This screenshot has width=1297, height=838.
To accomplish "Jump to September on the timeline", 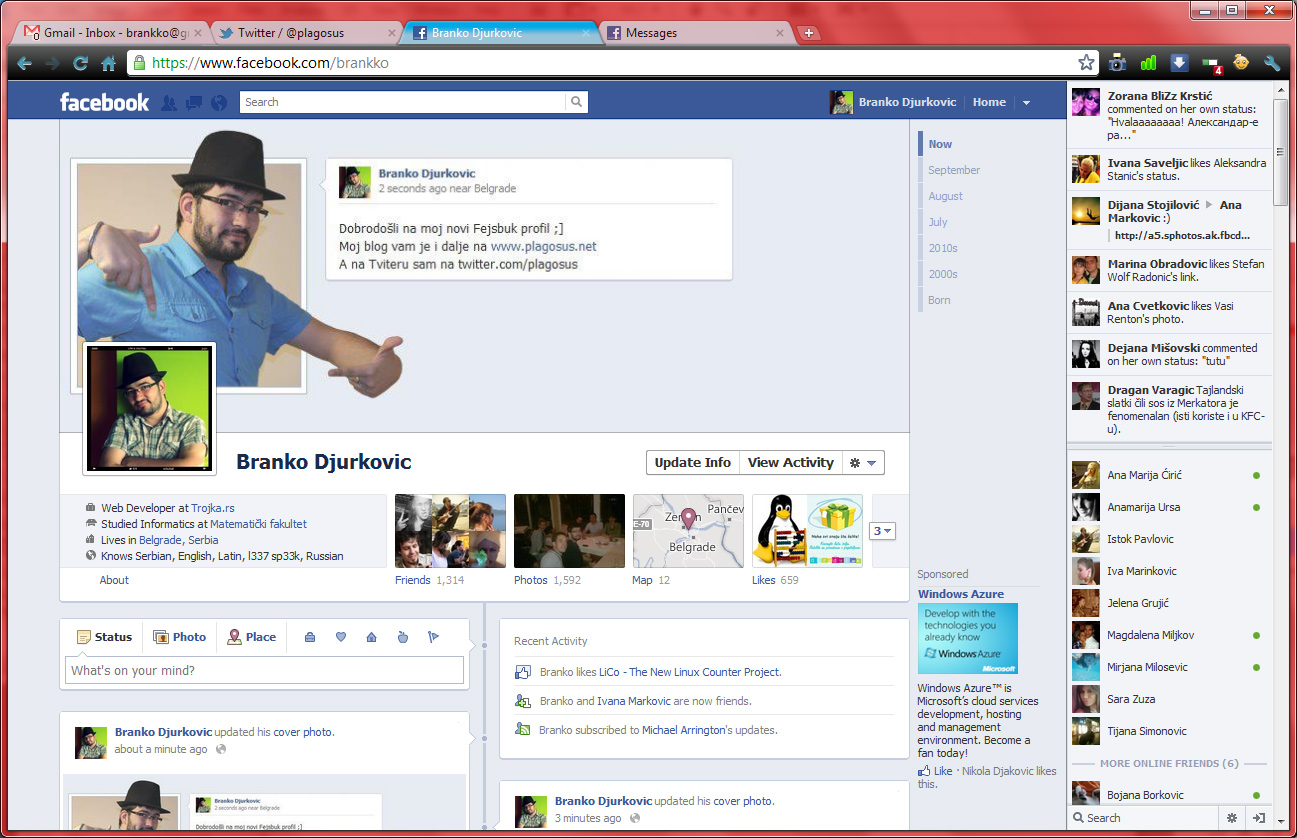I will pos(953,170).
